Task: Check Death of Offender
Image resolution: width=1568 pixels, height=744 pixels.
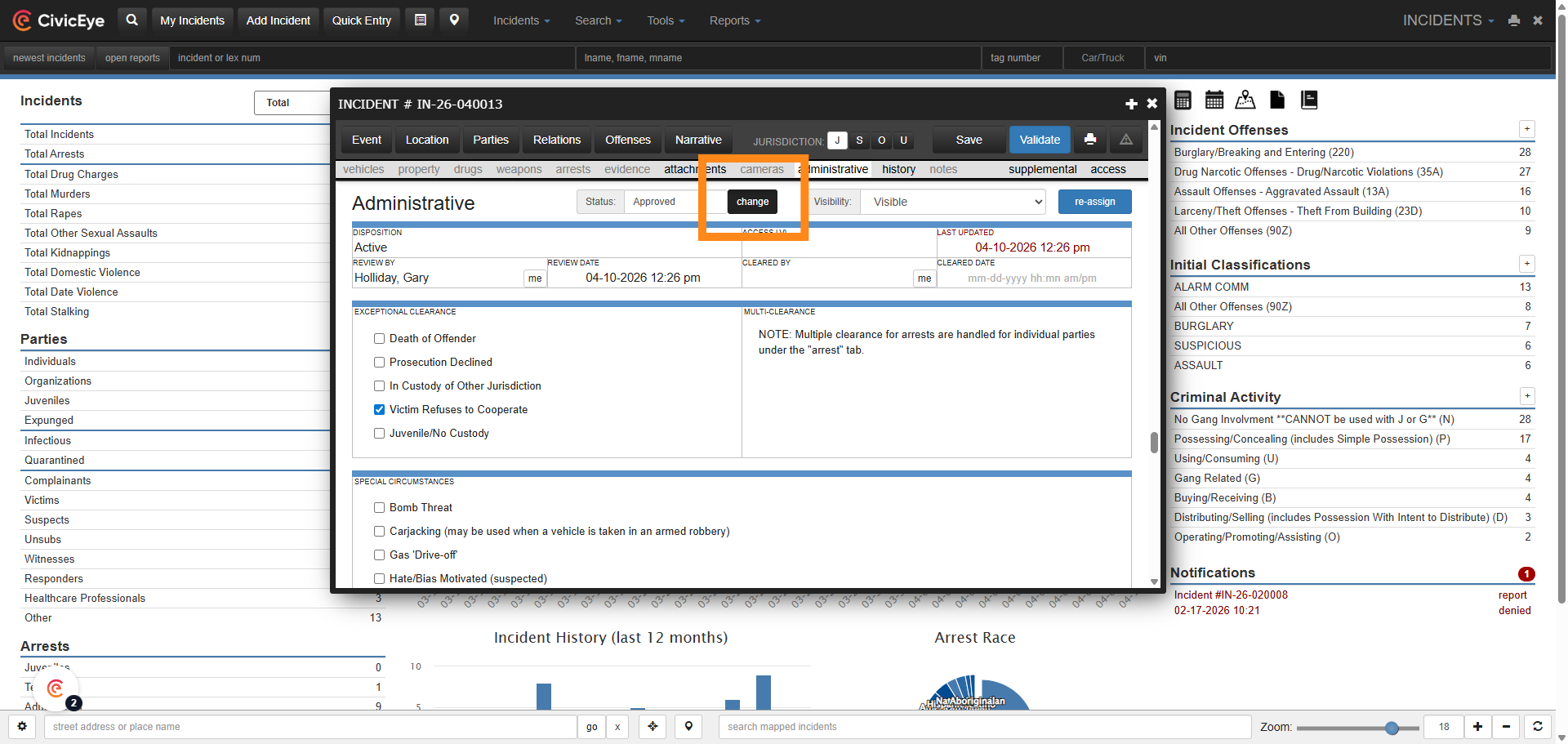Action: click(379, 338)
